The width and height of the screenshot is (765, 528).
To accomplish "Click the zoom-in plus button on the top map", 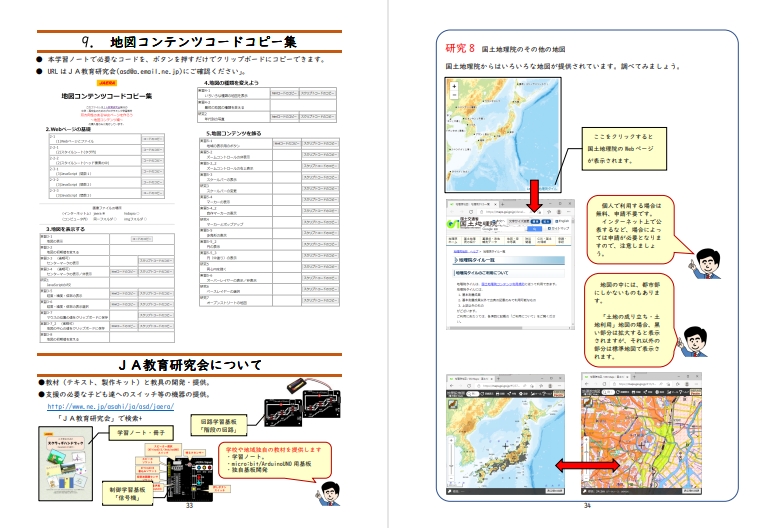I will 453,88.
